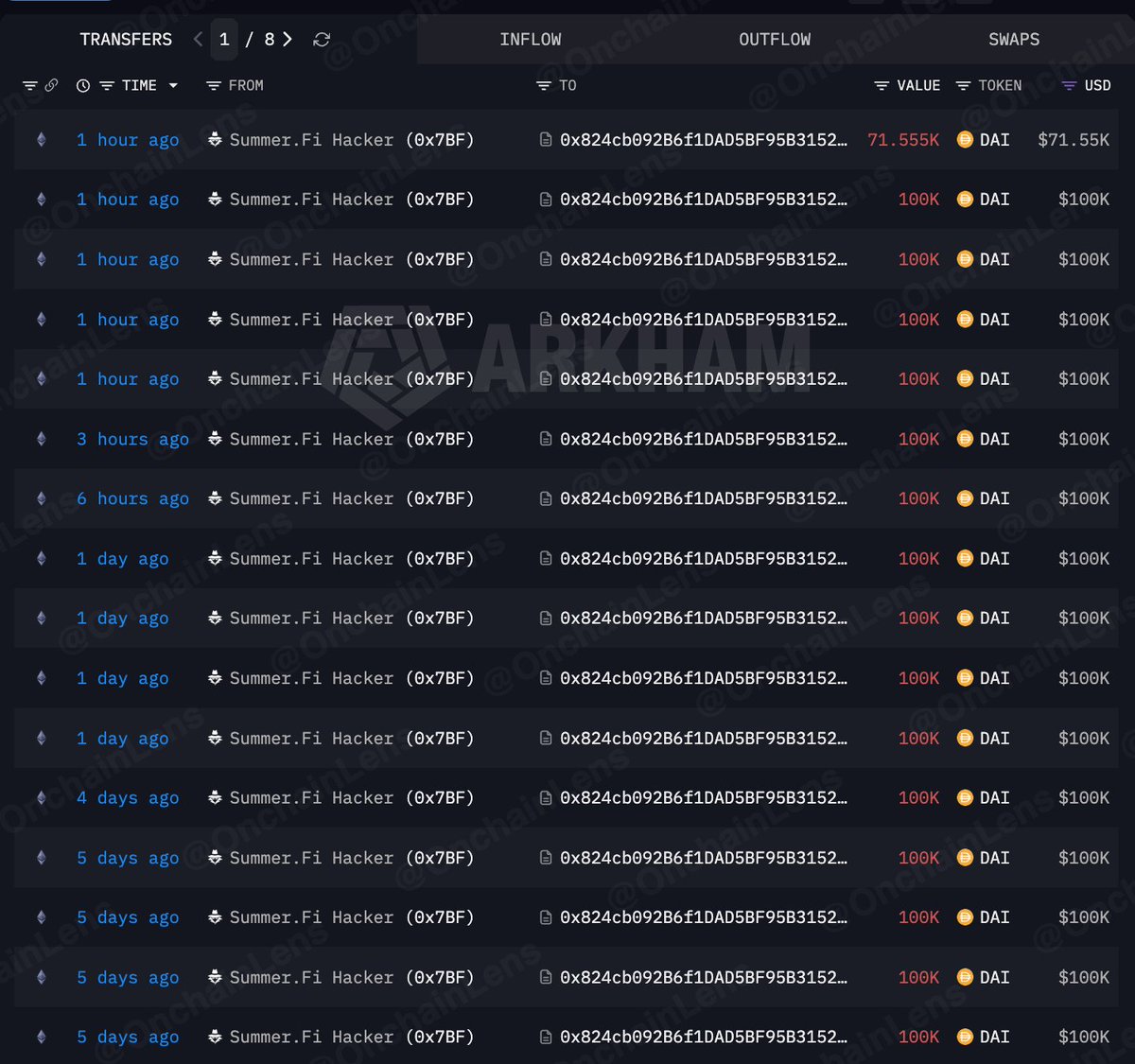
Task: Open the '3 hours ago' transaction link
Action: pyautogui.click(x=132, y=439)
